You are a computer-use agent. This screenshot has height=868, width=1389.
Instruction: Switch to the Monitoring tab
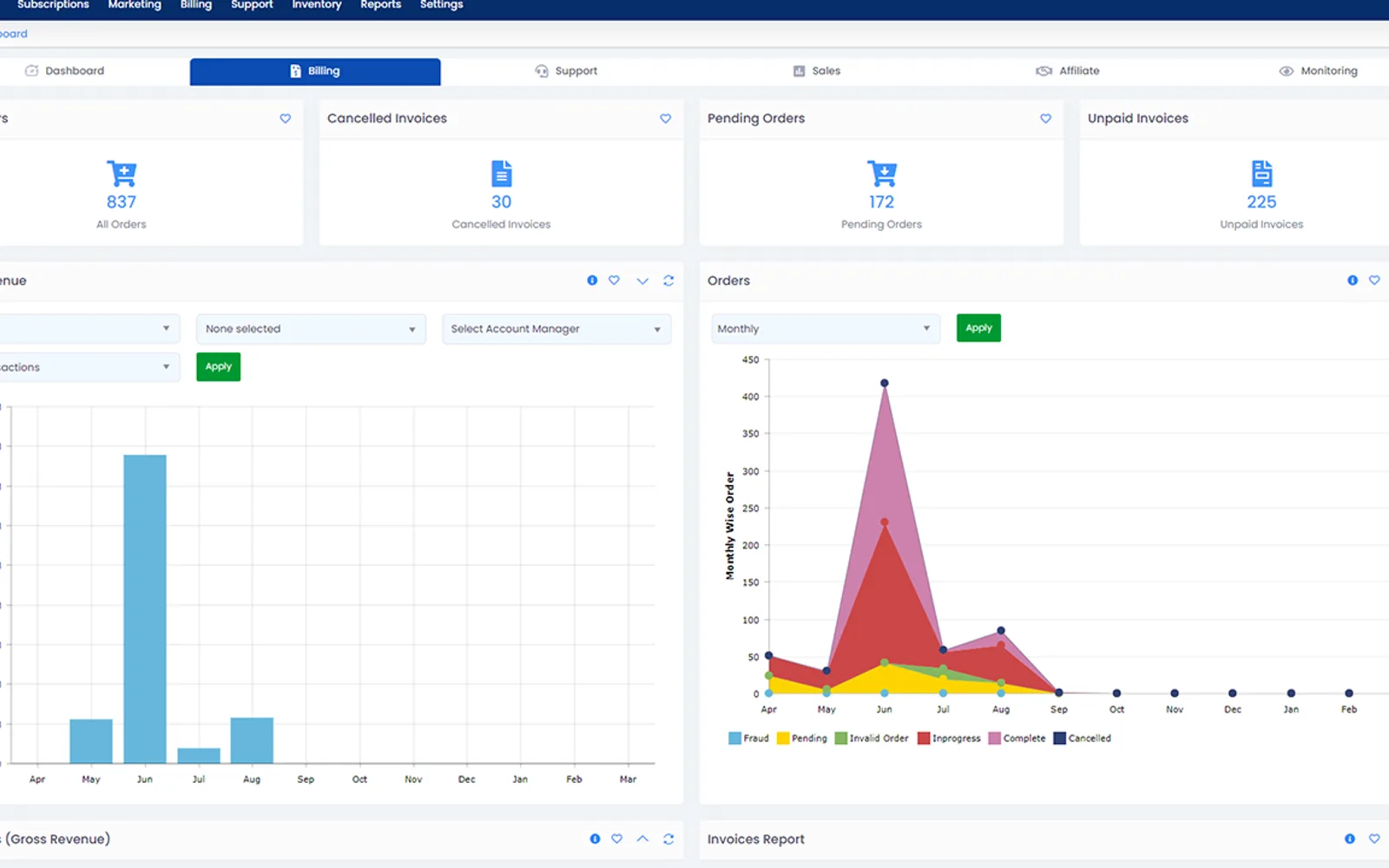(1318, 71)
